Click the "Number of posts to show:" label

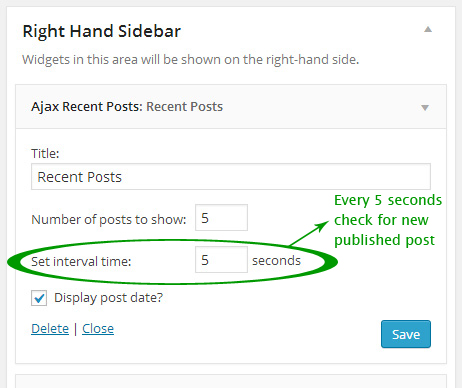click(109, 220)
